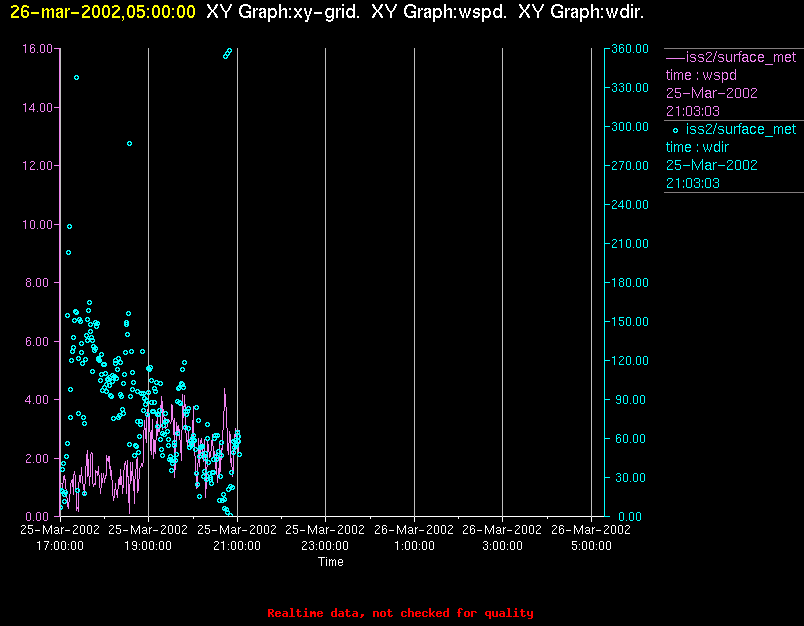Click left axis value 2.00
Screen dimensions: 804x626
(39, 458)
